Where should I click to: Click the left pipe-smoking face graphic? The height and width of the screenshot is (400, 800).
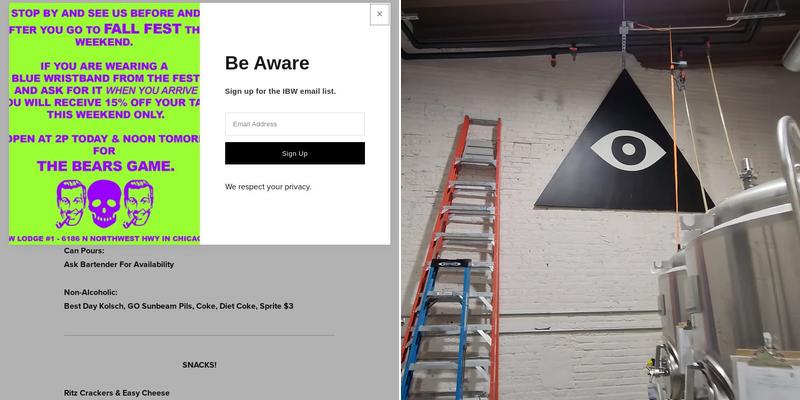[x=71, y=204]
